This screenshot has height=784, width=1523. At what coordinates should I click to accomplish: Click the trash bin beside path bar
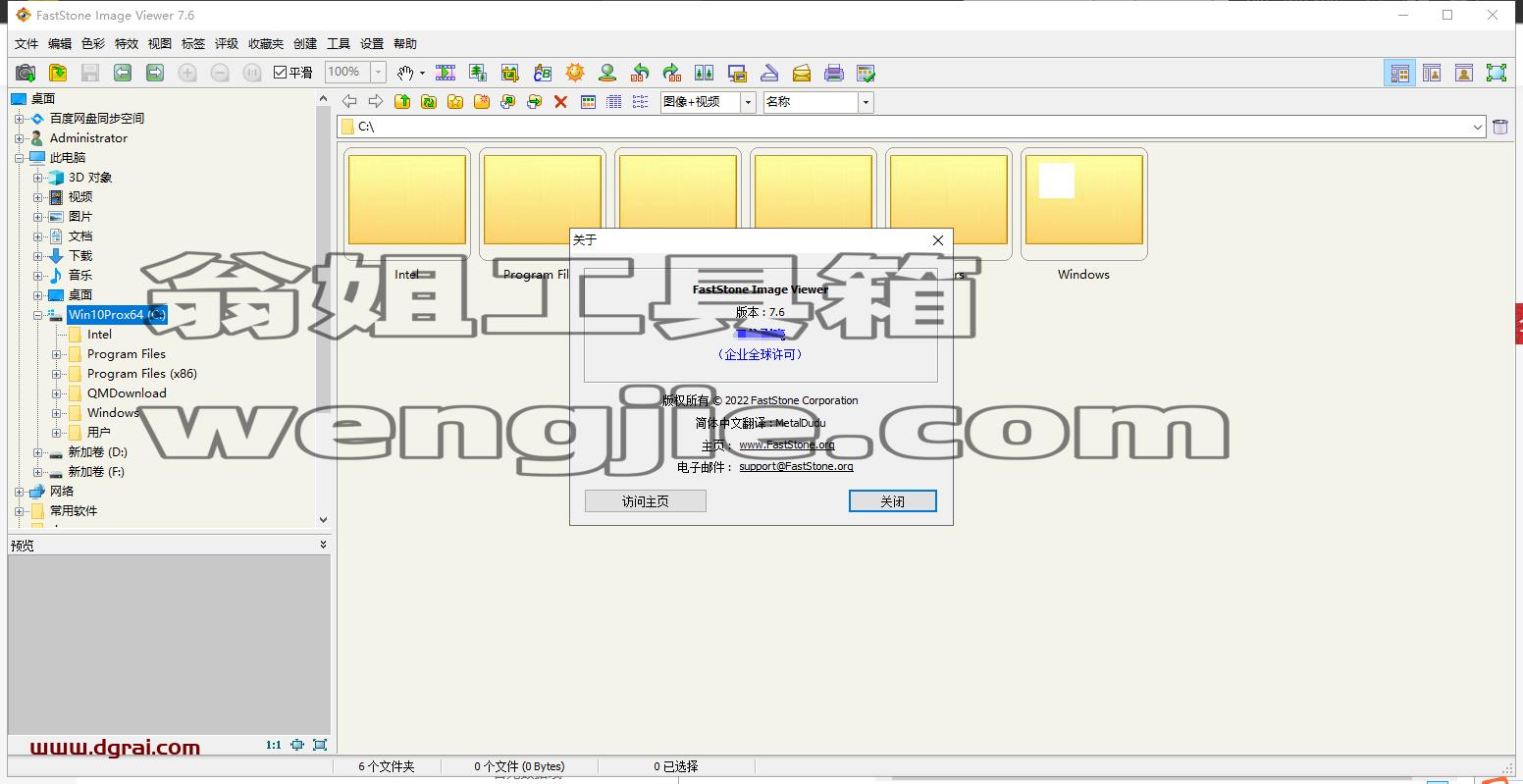point(1500,127)
